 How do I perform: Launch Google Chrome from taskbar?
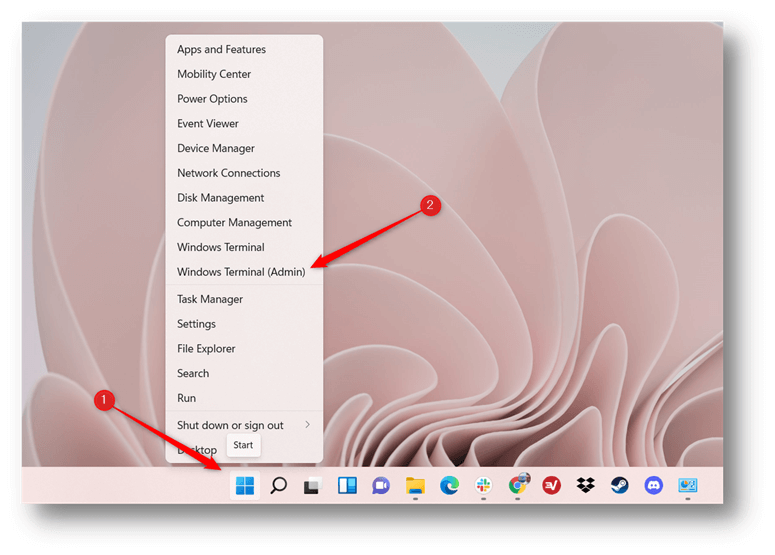point(518,485)
